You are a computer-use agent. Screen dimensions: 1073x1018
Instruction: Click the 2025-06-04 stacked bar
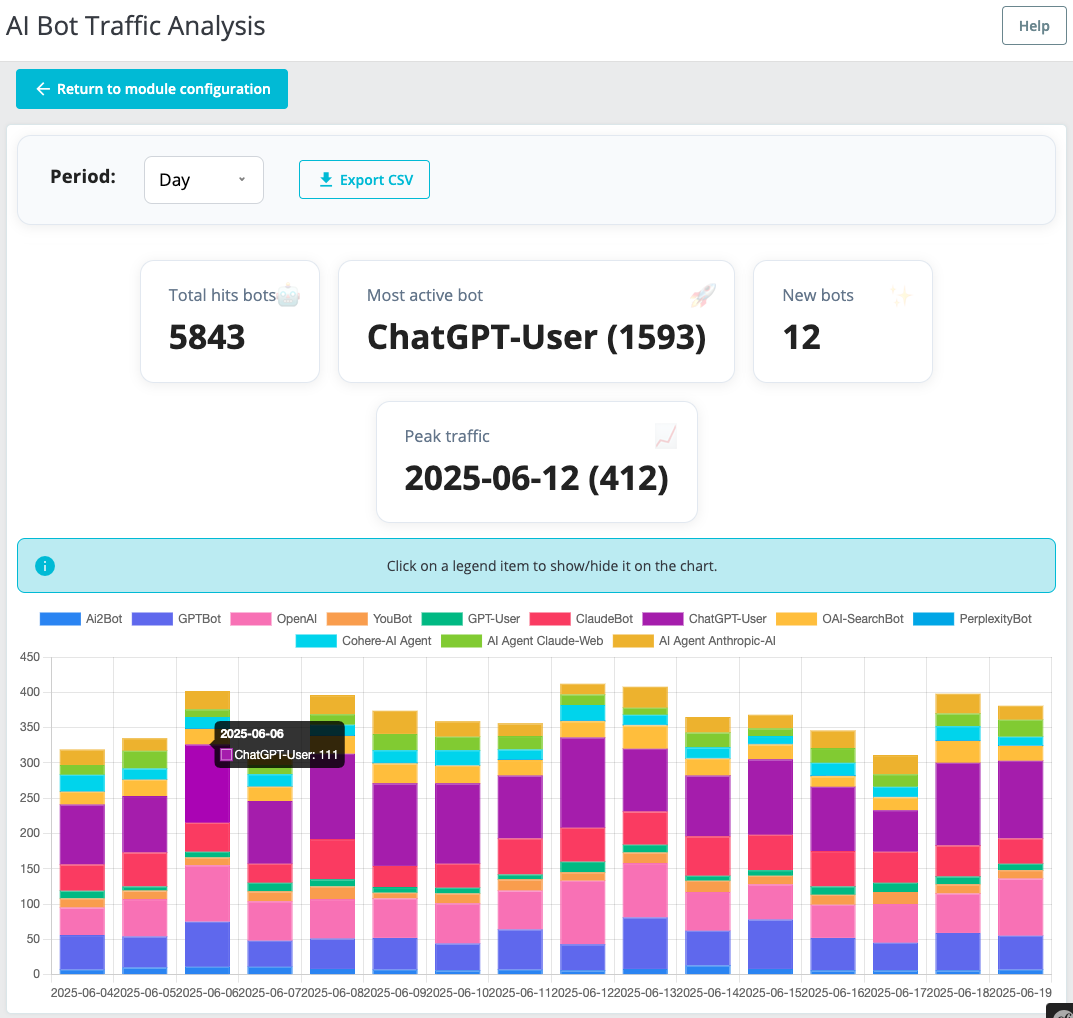pyautogui.click(x=82, y=862)
